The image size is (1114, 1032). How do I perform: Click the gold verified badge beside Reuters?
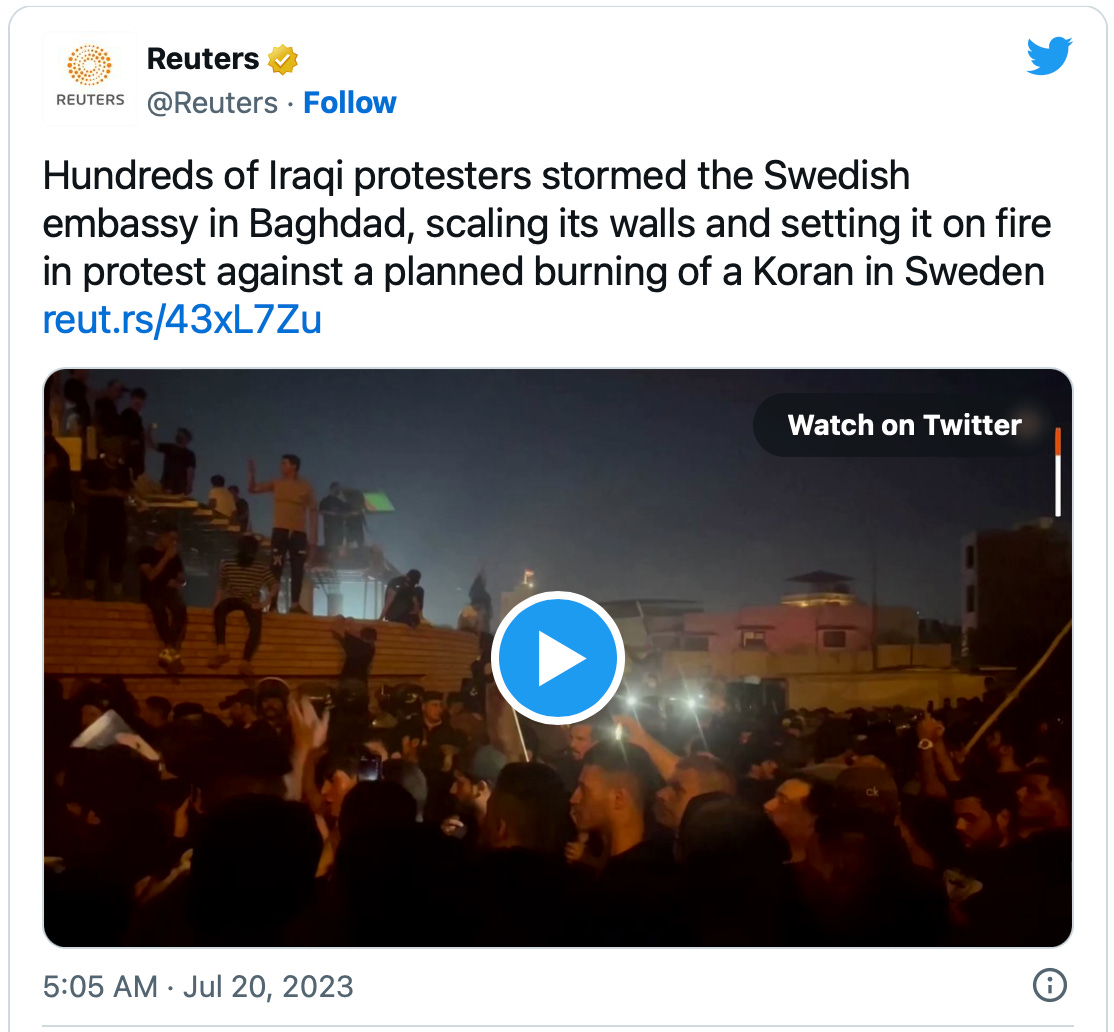coord(283,60)
